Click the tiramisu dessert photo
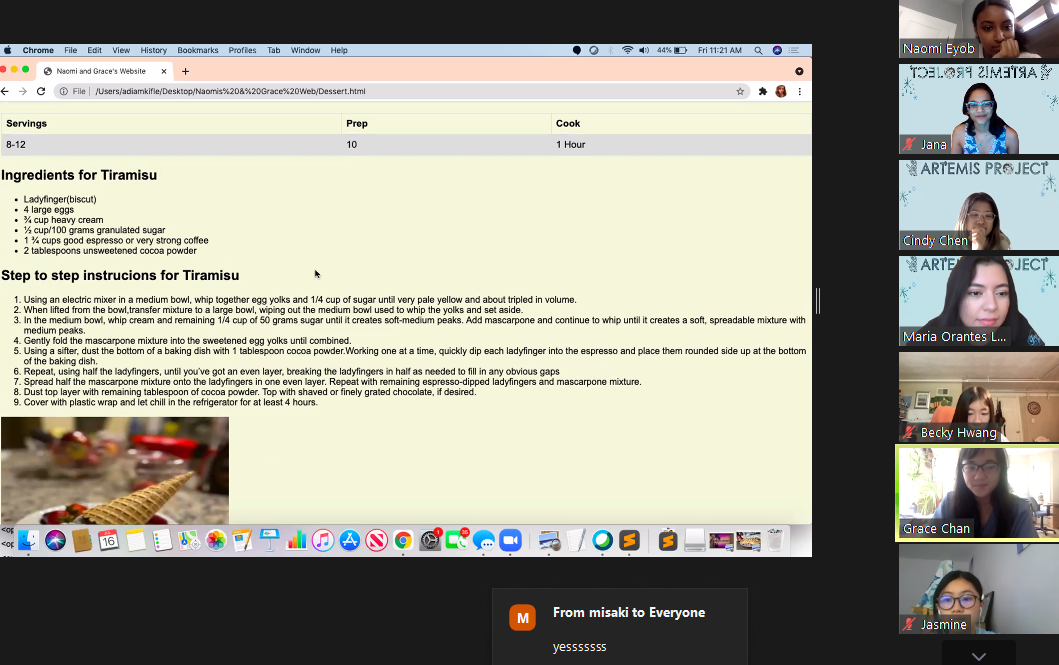Image resolution: width=1059 pixels, height=665 pixels. tap(115, 471)
